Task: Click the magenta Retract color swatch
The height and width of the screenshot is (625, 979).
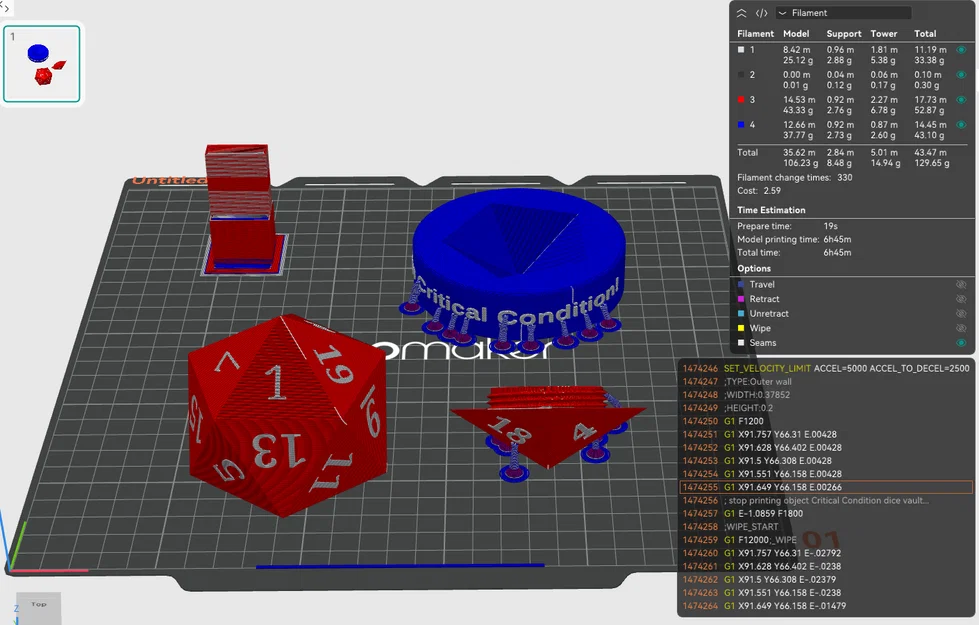Action: point(741,299)
